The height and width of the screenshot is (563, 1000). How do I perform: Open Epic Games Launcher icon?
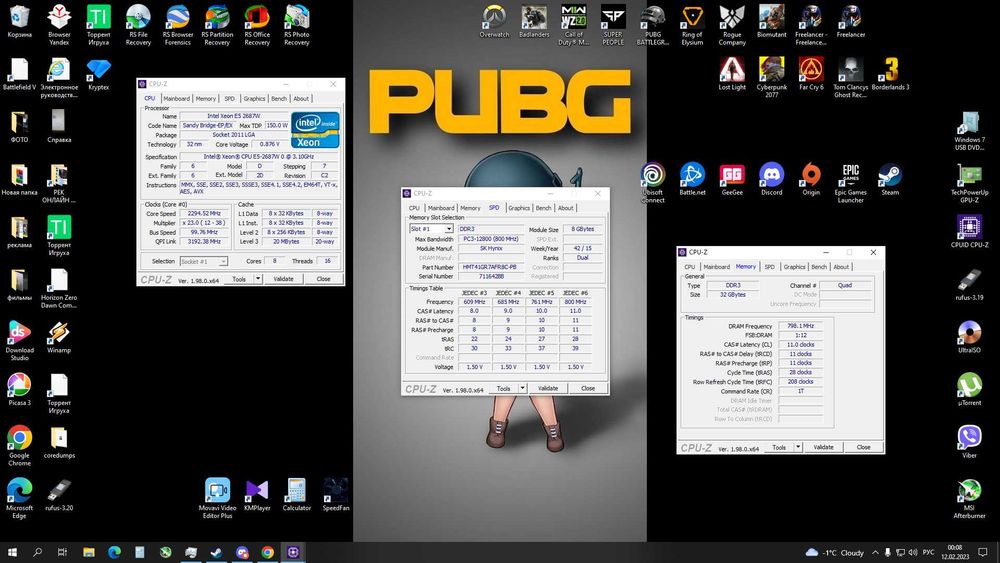point(850,183)
